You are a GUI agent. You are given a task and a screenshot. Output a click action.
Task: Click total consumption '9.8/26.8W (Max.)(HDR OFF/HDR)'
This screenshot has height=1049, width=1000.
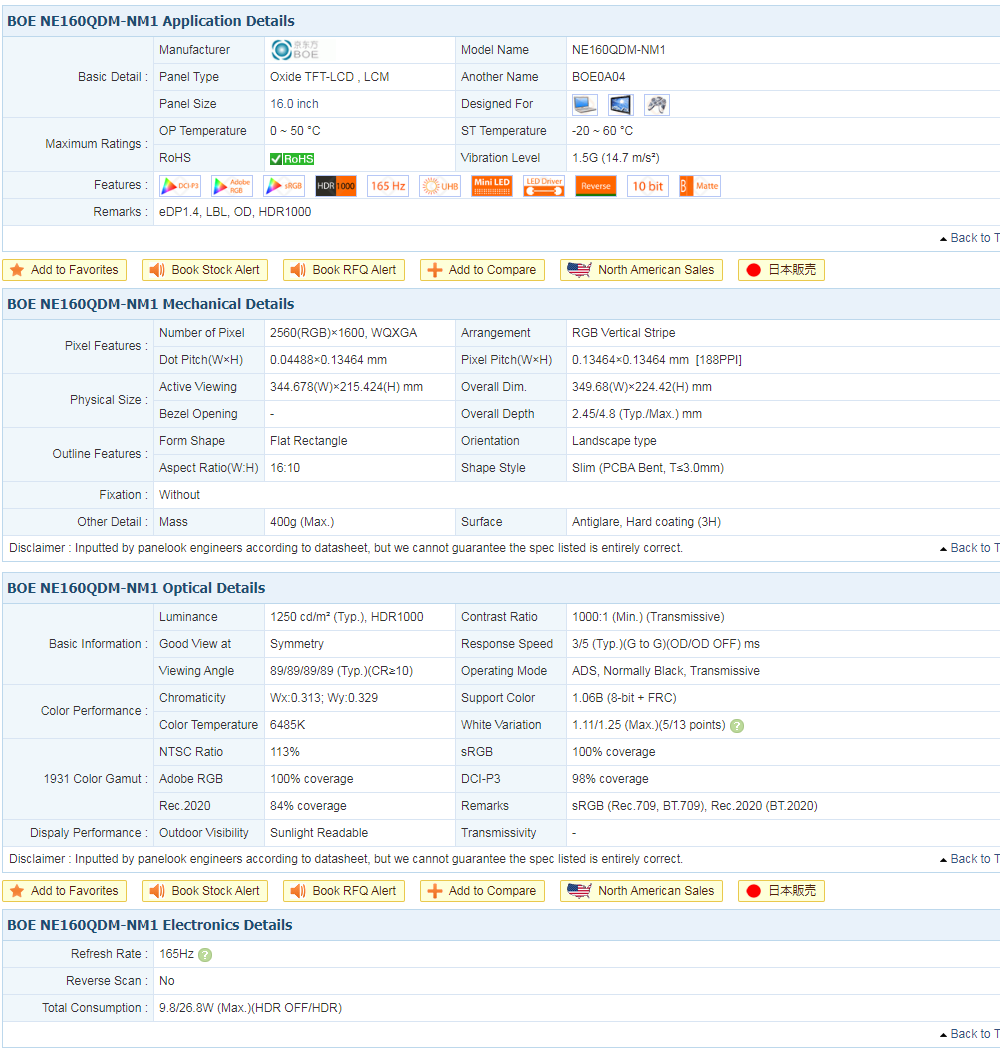(x=250, y=1008)
